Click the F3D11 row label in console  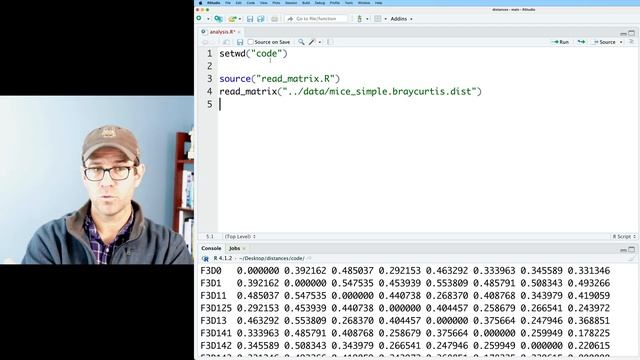[213, 296]
